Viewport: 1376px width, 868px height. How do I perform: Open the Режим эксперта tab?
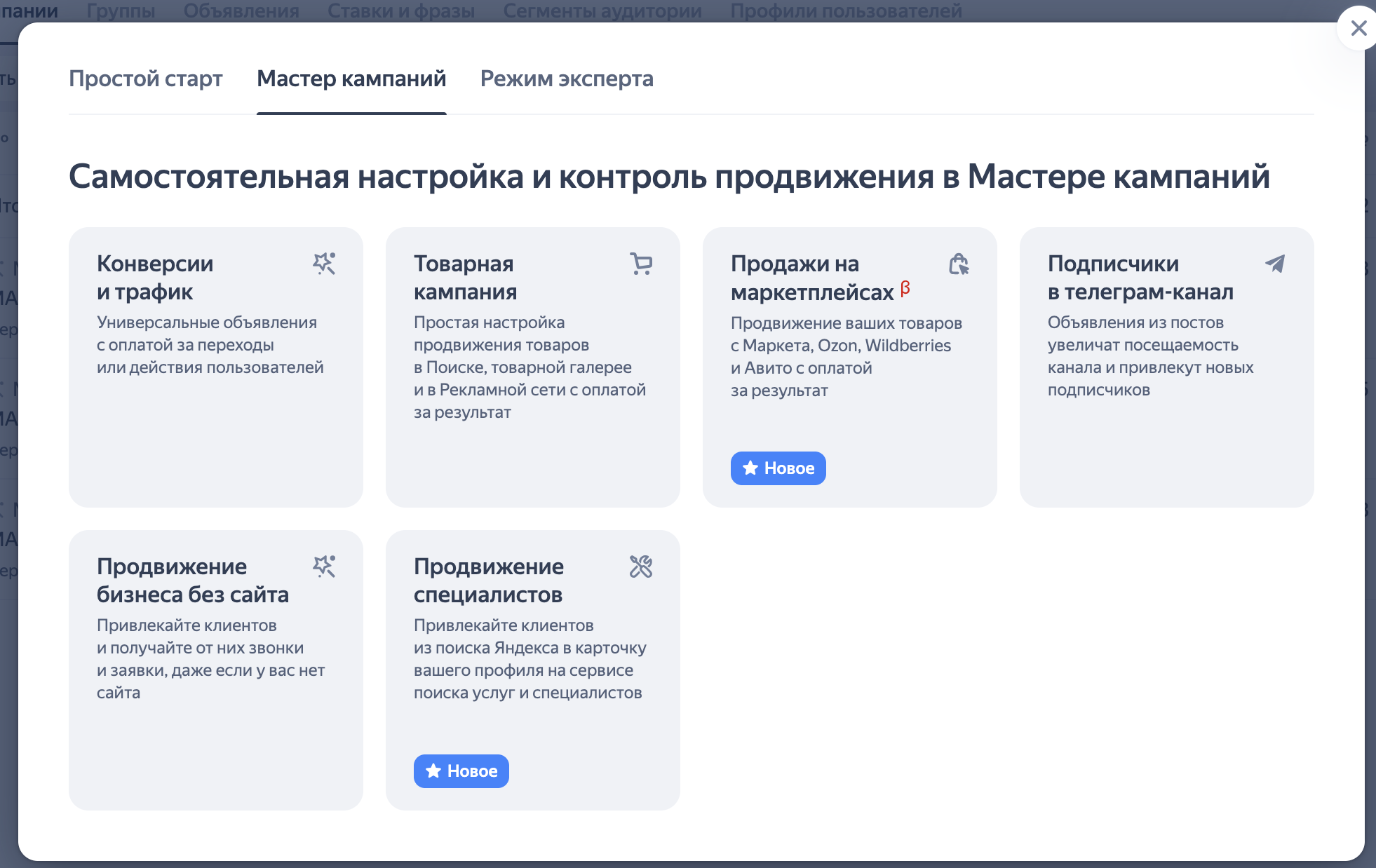click(x=567, y=79)
